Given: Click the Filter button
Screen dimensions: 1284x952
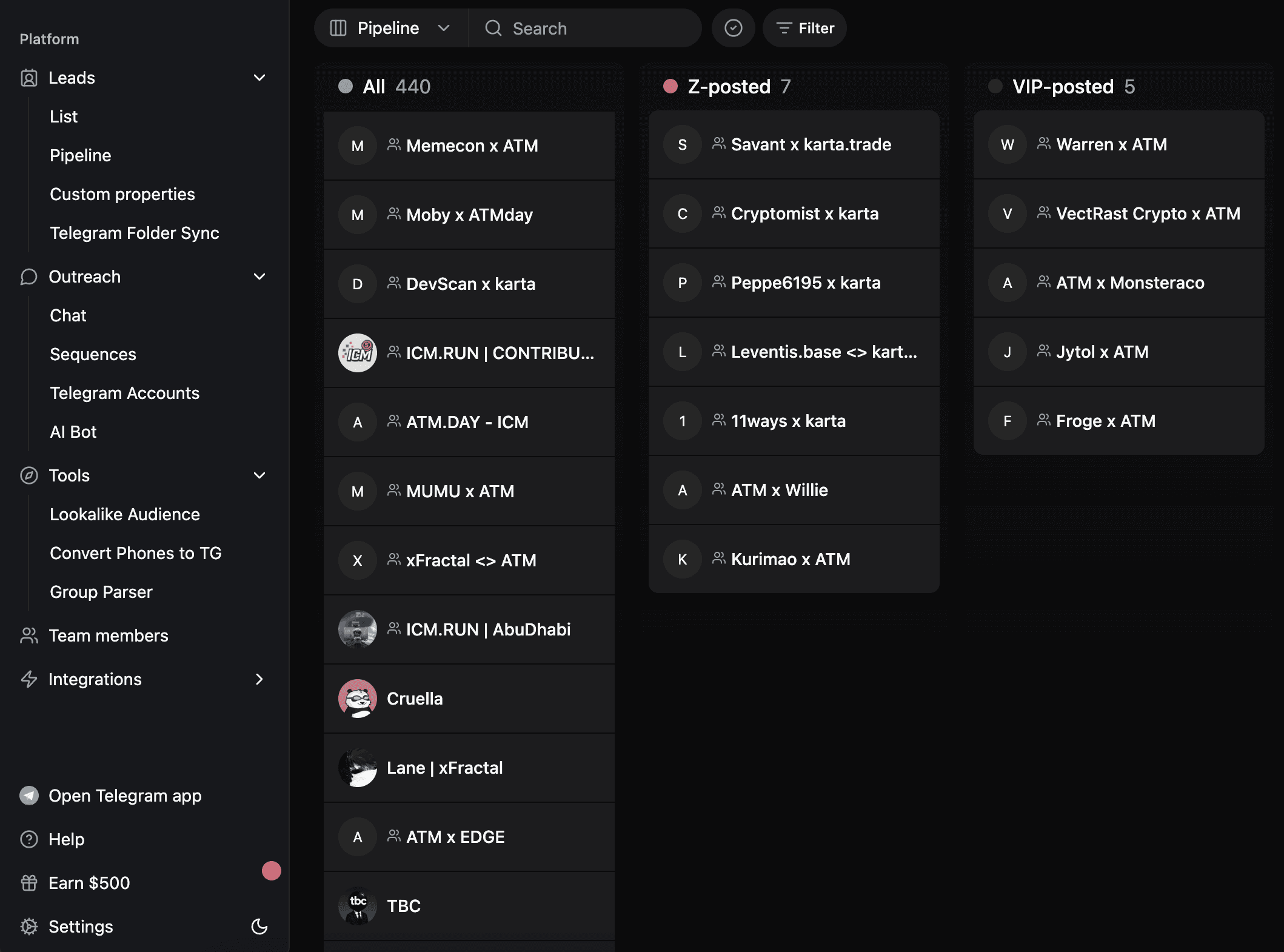Looking at the screenshot, I should click(x=804, y=28).
